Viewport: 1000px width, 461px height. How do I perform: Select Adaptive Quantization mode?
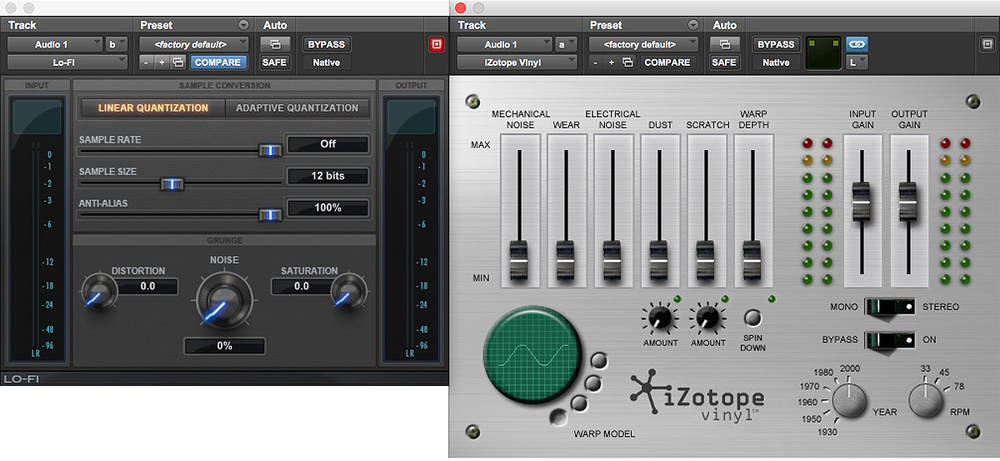click(297, 108)
